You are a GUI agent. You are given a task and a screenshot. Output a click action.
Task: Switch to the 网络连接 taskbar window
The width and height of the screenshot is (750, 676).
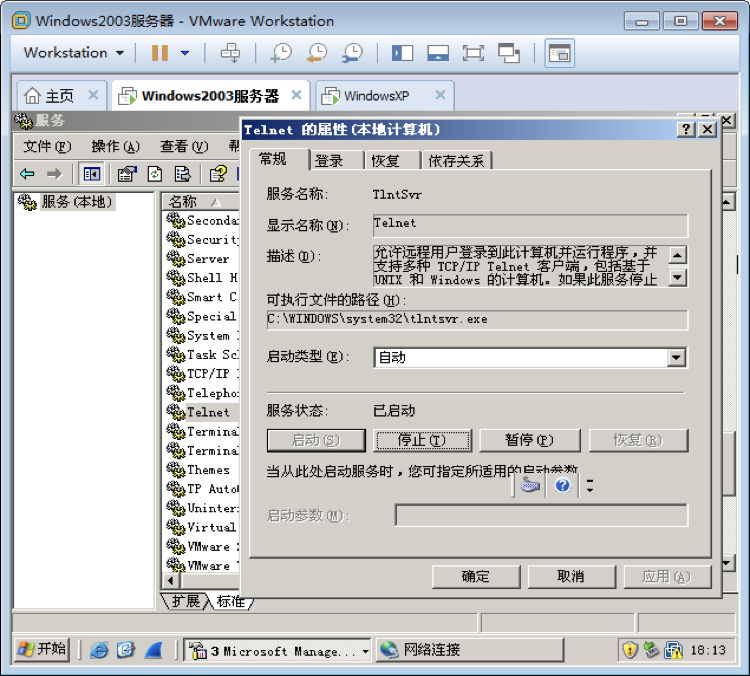click(x=470, y=650)
